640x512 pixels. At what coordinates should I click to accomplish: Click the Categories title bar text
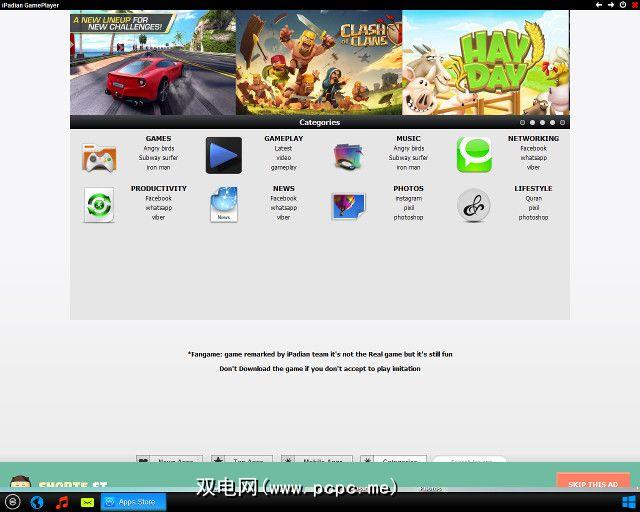point(320,122)
